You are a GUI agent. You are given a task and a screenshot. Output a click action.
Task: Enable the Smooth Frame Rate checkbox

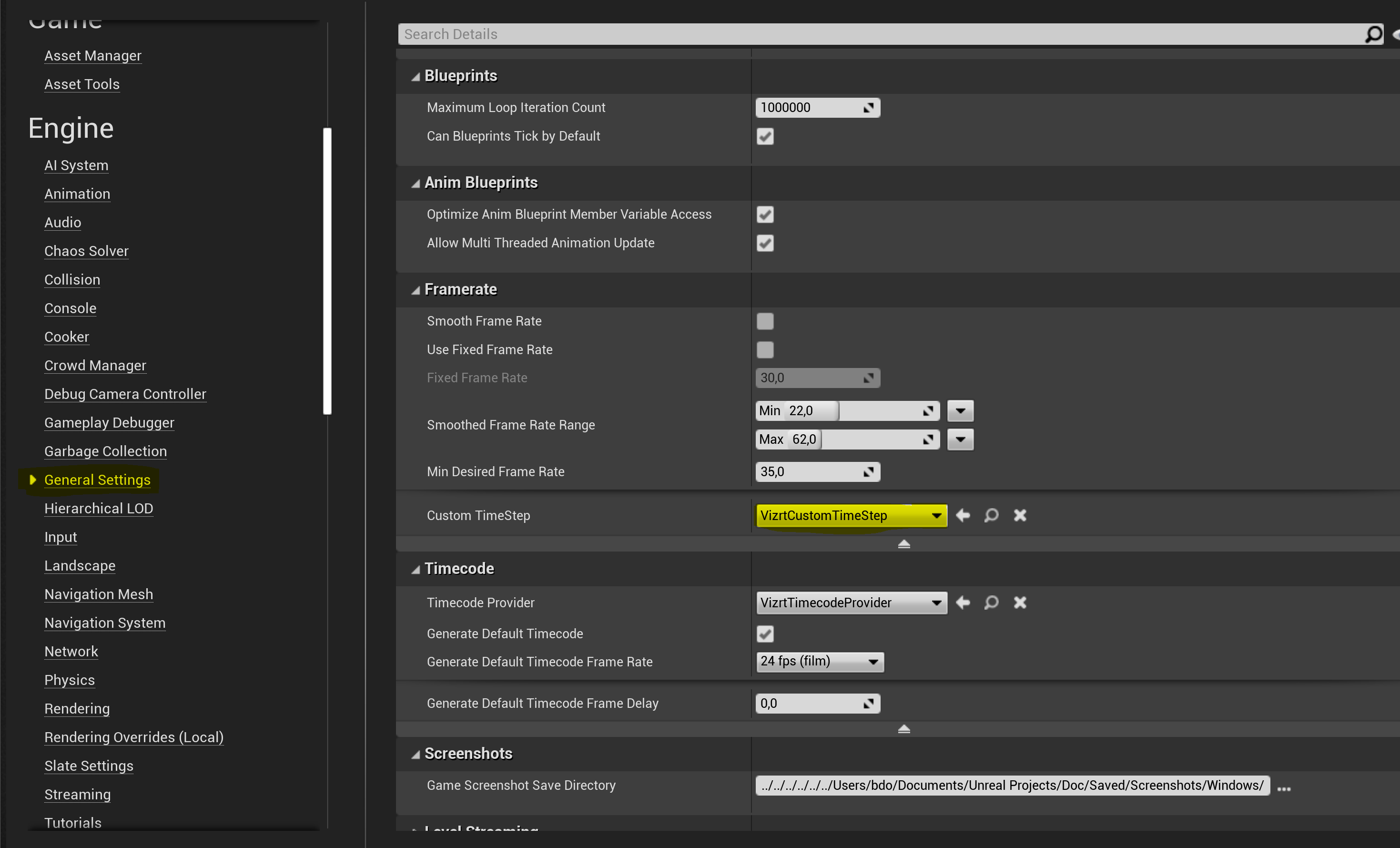pyautogui.click(x=765, y=321)
